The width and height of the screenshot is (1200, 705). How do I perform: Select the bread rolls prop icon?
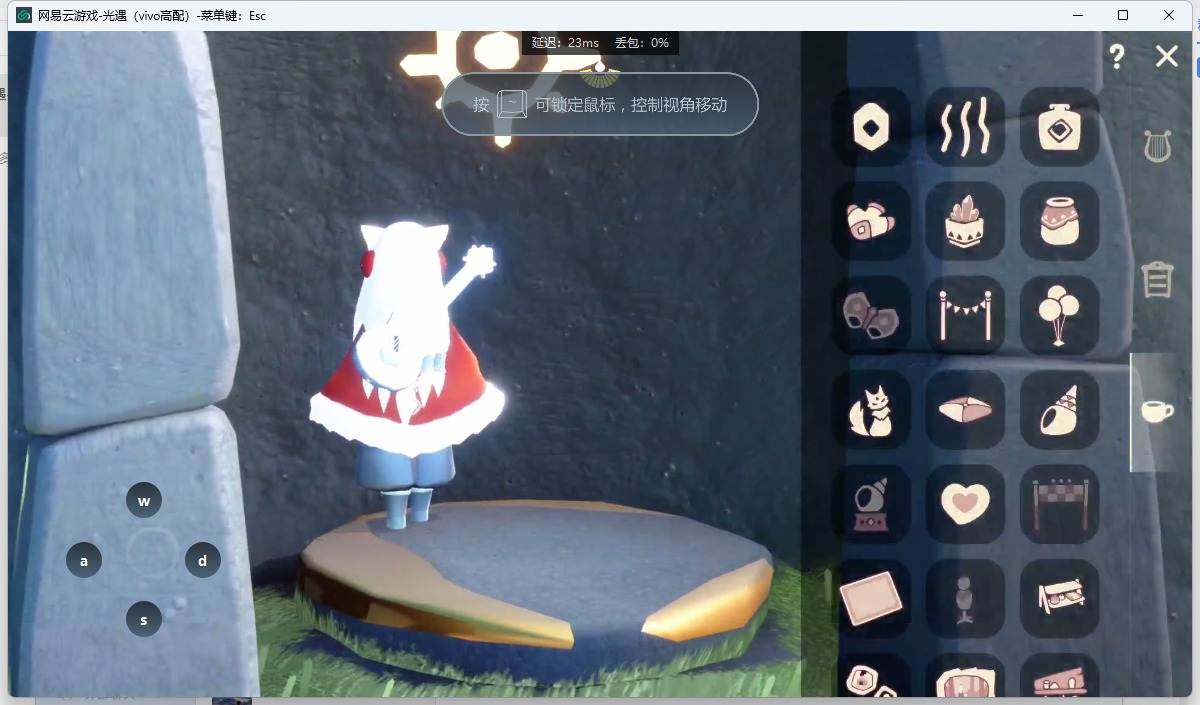871,221
